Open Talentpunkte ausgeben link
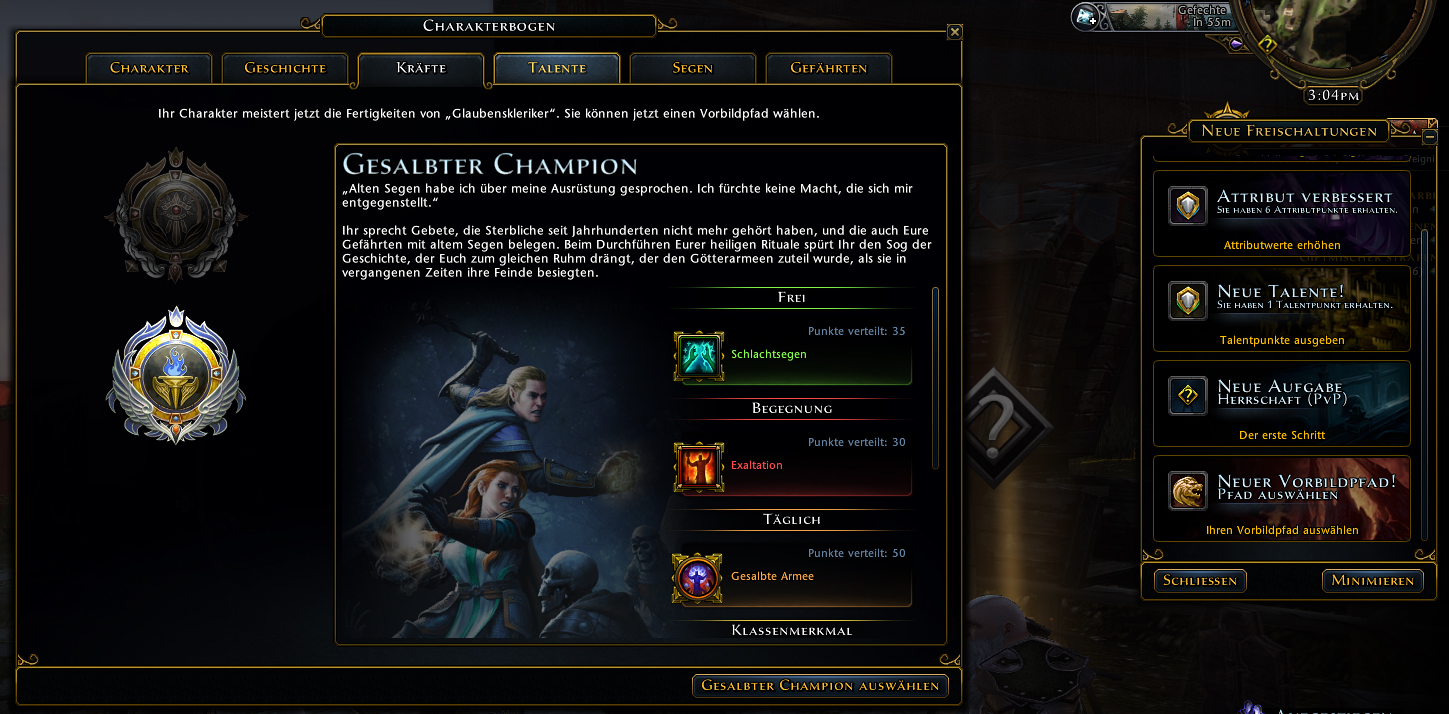Image resolution: width=1449 pixels, height=714 pixels. tap(1282, 340)
